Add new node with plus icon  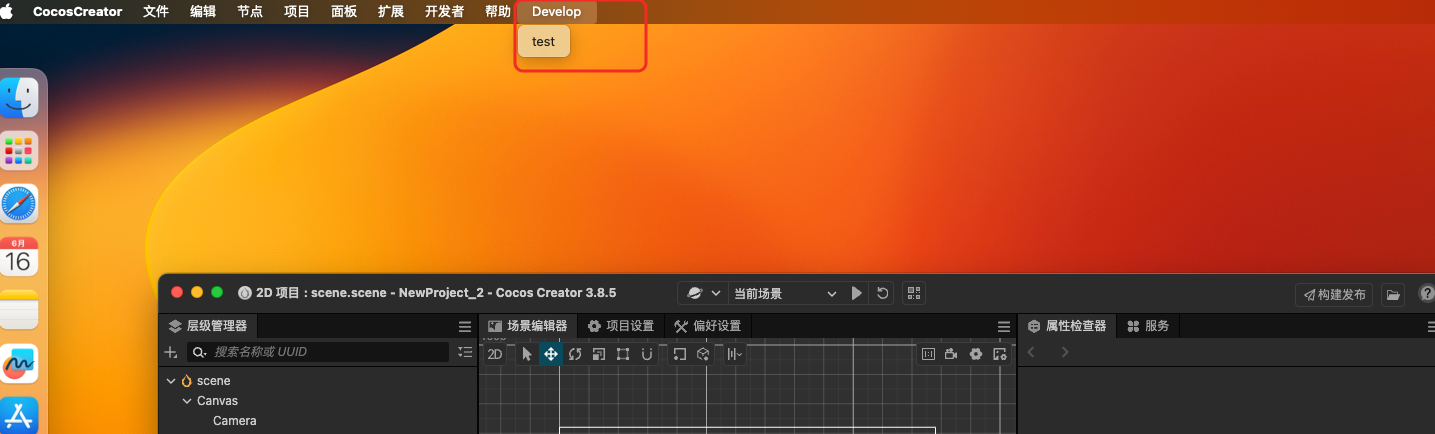point(171,352)
